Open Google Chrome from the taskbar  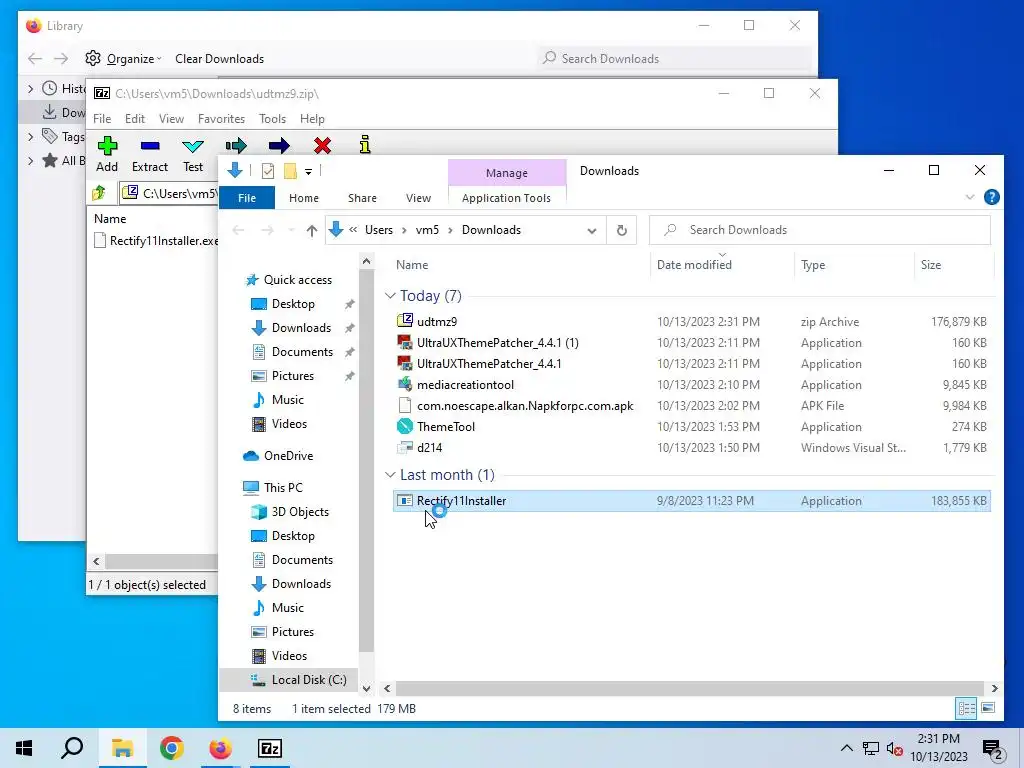pyautogui.click(x=172, y=748)
